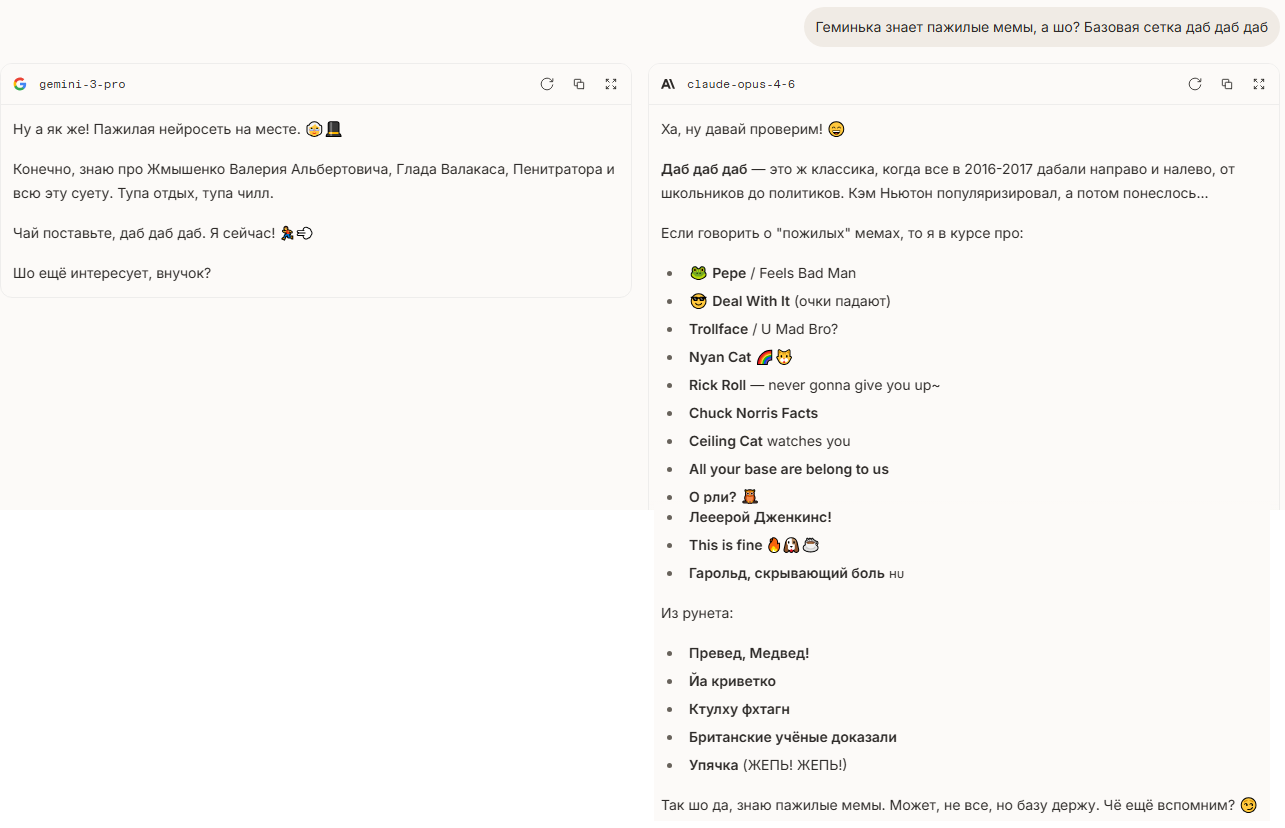Click Gemini's "Шо ещё интересует, внучок?" line

[112, 273]
